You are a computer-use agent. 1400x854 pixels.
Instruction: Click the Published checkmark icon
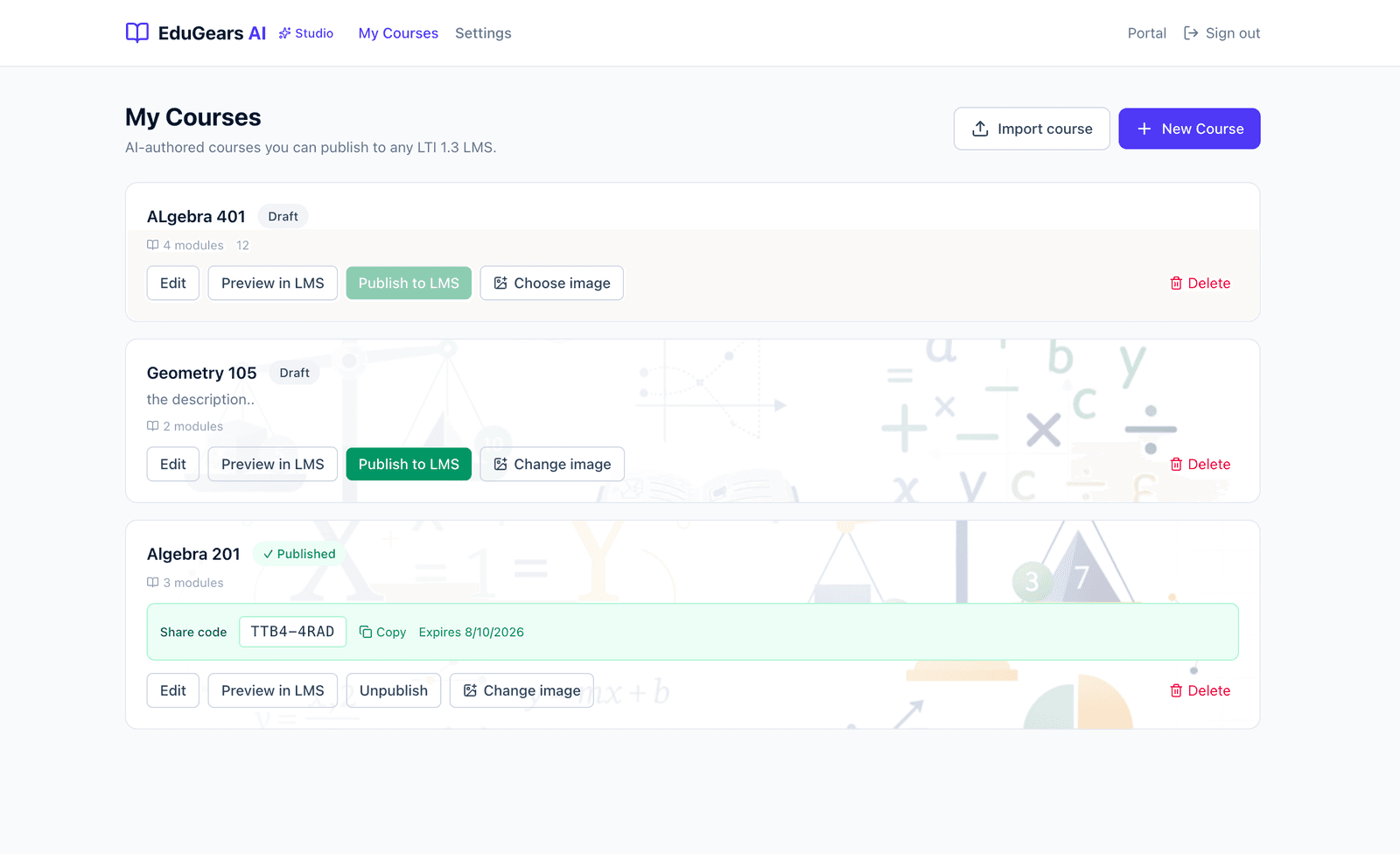(x=269, y=554)
